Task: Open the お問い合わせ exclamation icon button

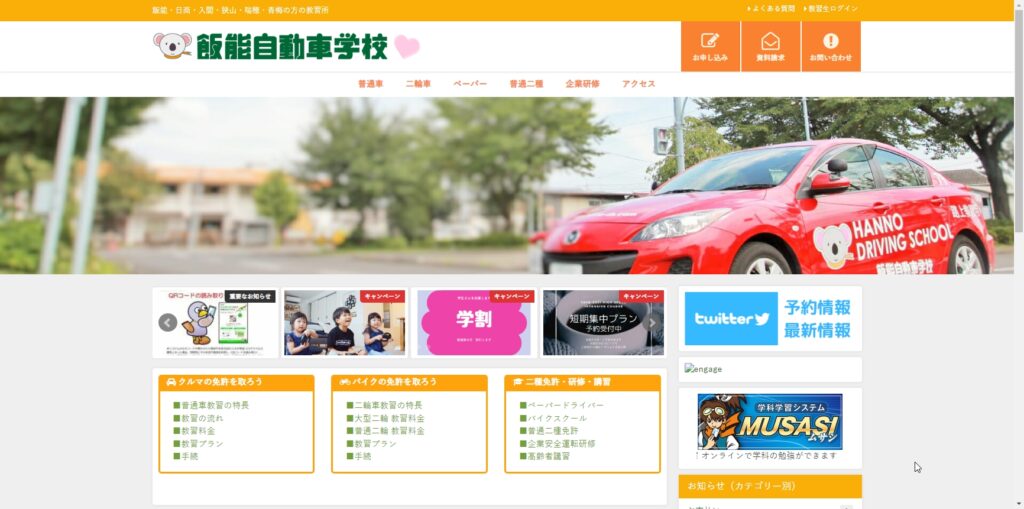Action: 831,46
